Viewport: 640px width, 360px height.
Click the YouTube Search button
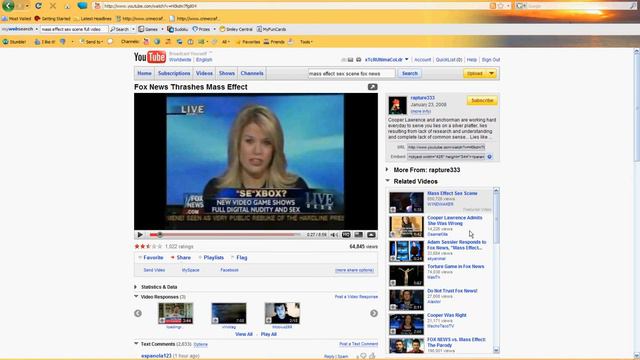pos(410,73)
